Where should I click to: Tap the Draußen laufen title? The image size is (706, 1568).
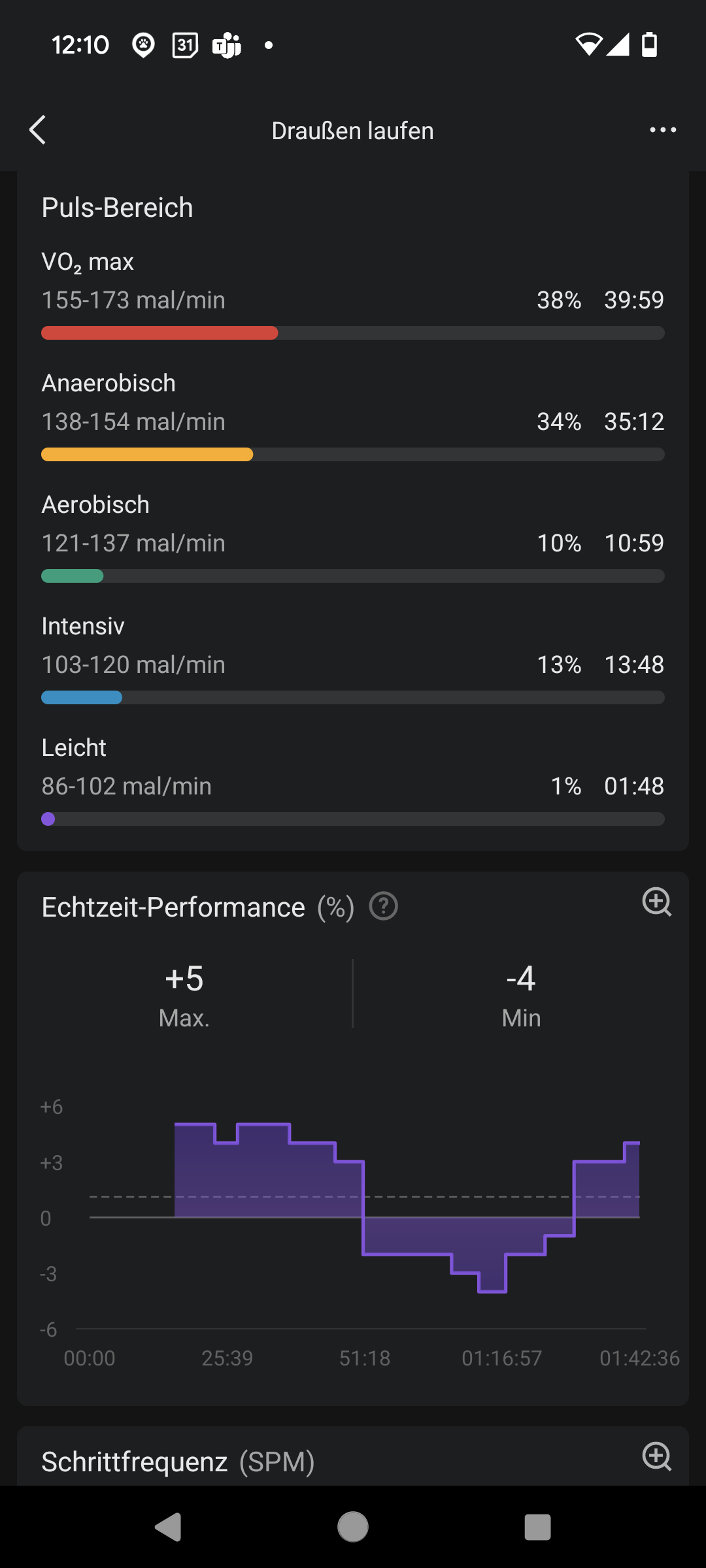point(352,131)
